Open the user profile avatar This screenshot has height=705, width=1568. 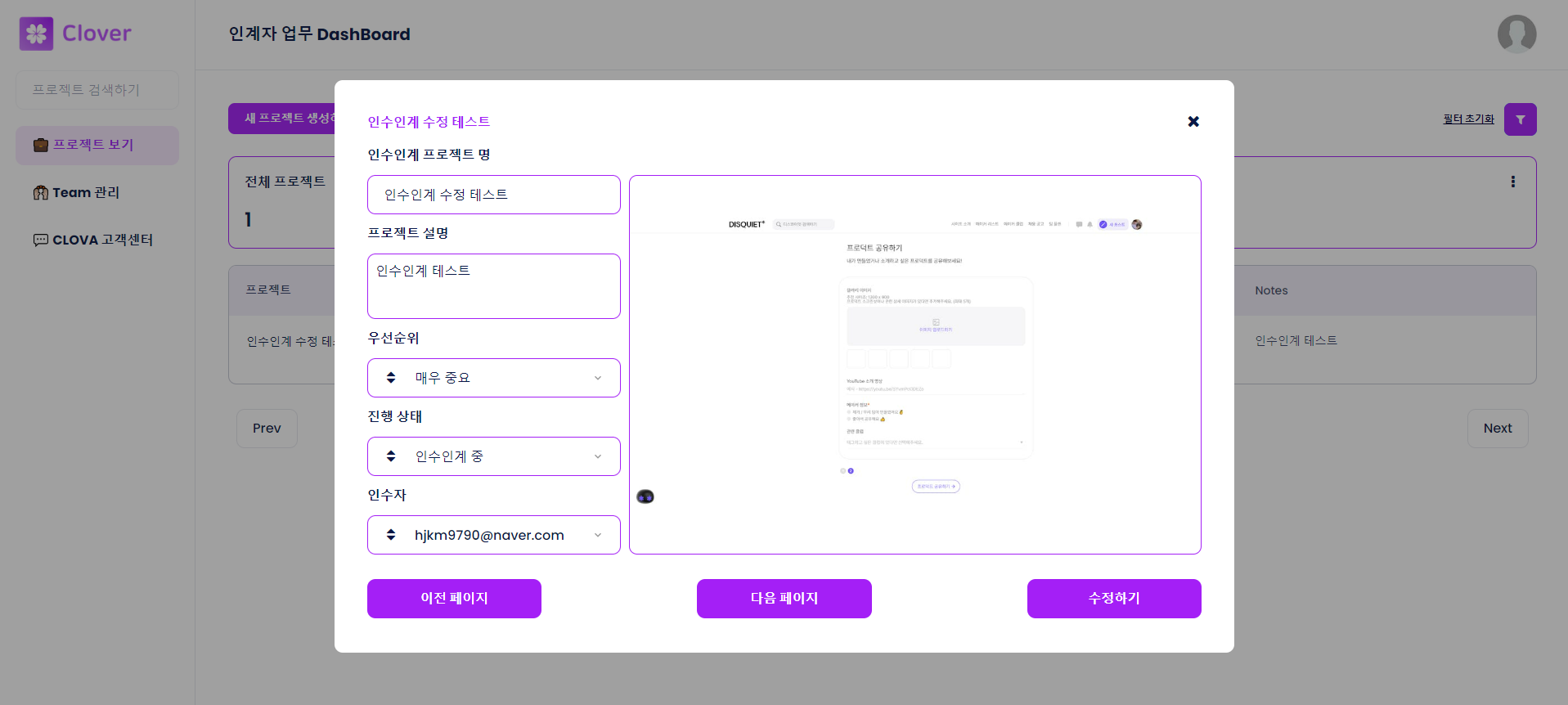(x=1516, y=34)
